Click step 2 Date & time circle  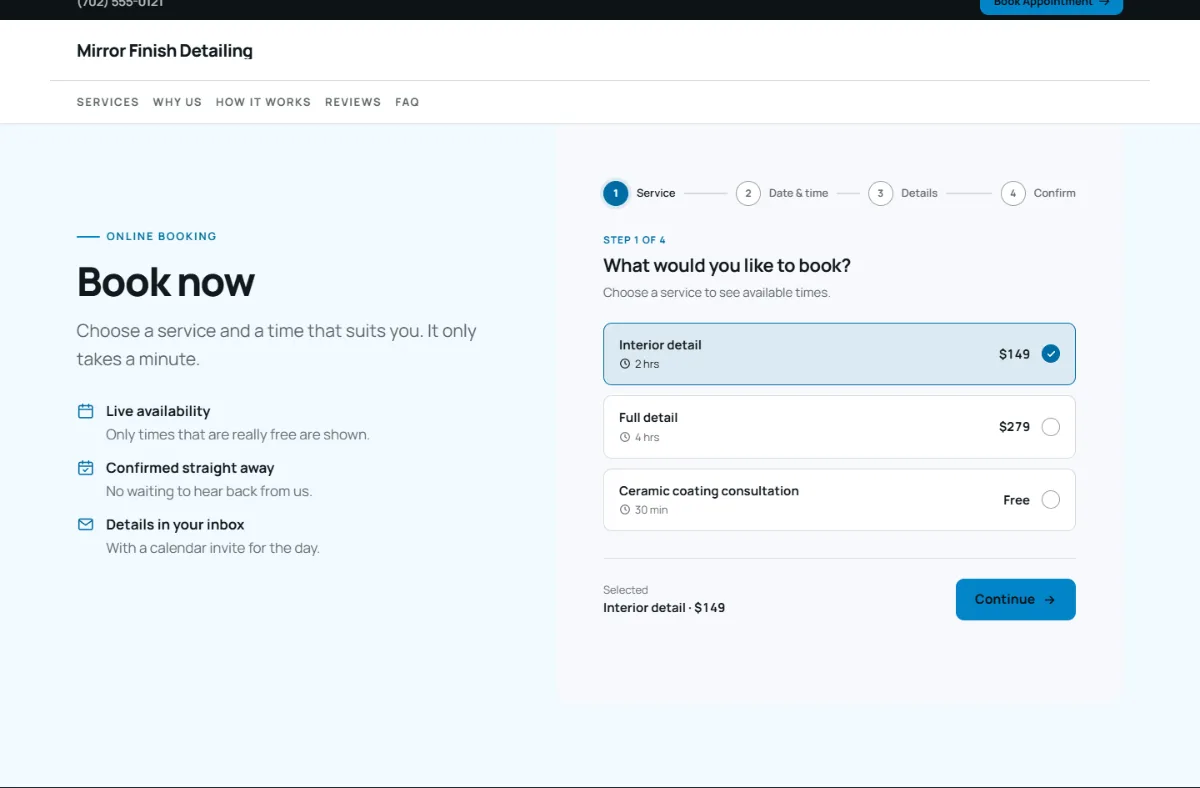(x=748, y=193)
